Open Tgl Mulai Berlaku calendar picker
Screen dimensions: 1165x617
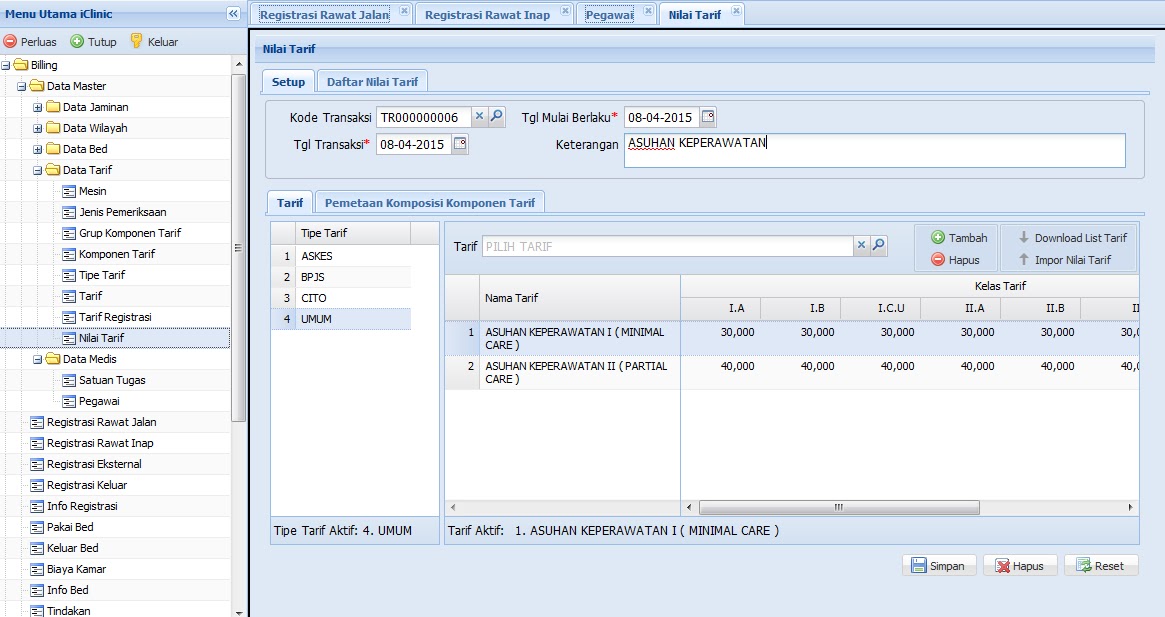point(708,117)
